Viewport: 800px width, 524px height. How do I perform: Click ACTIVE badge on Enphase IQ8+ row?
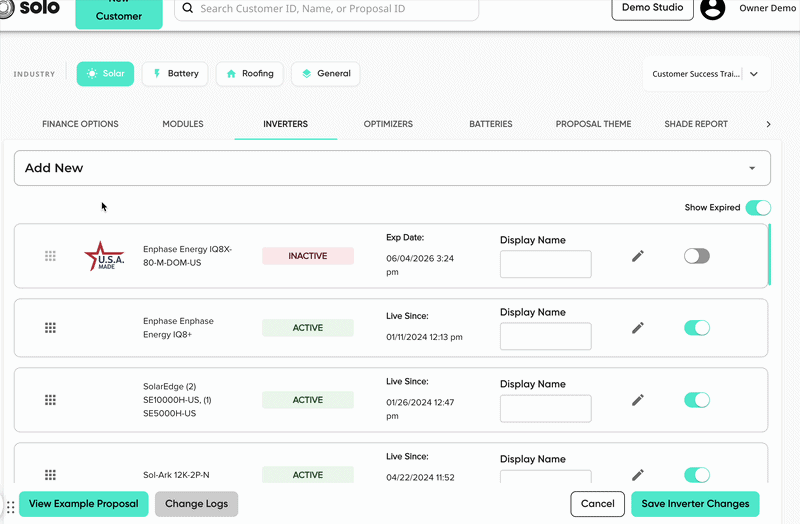pos(308,328)
